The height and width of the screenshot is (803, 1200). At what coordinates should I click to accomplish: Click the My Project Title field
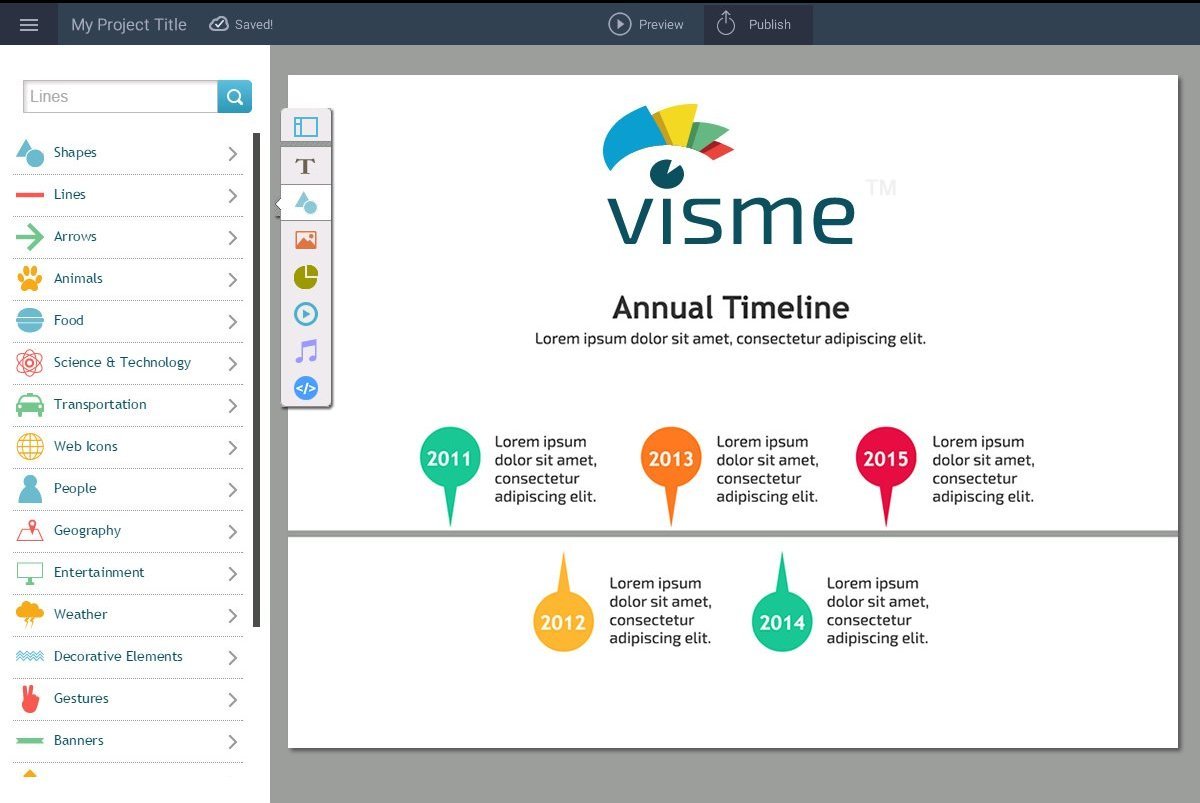(129, 25)
